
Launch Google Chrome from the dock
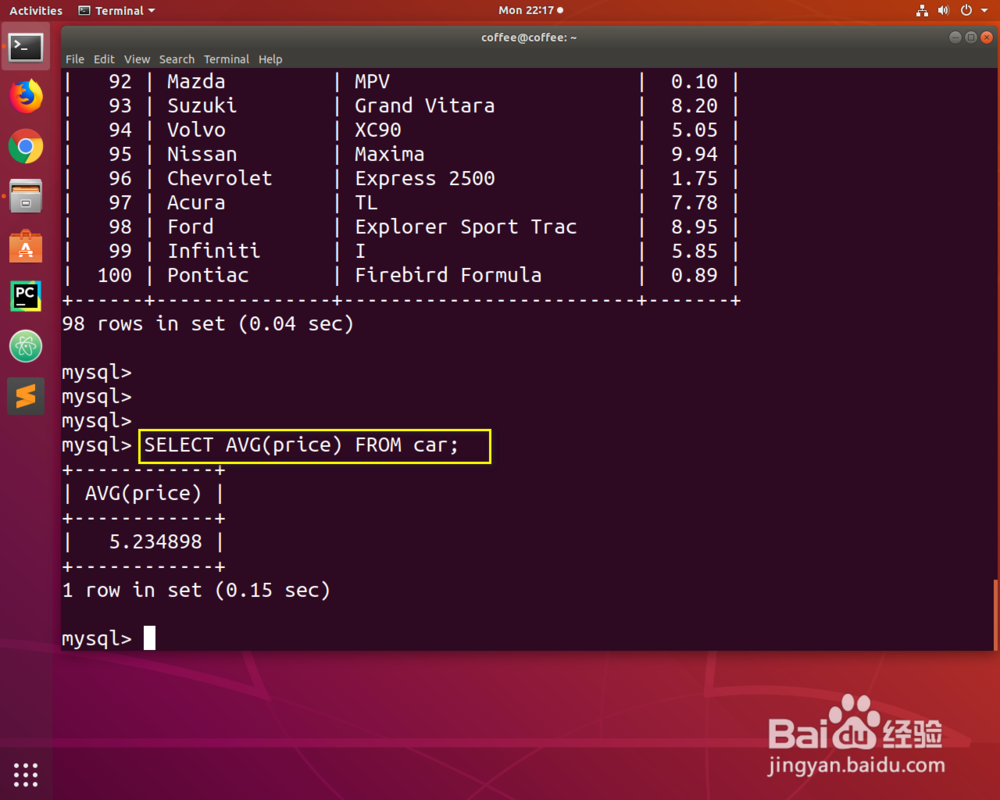(26, 147)
